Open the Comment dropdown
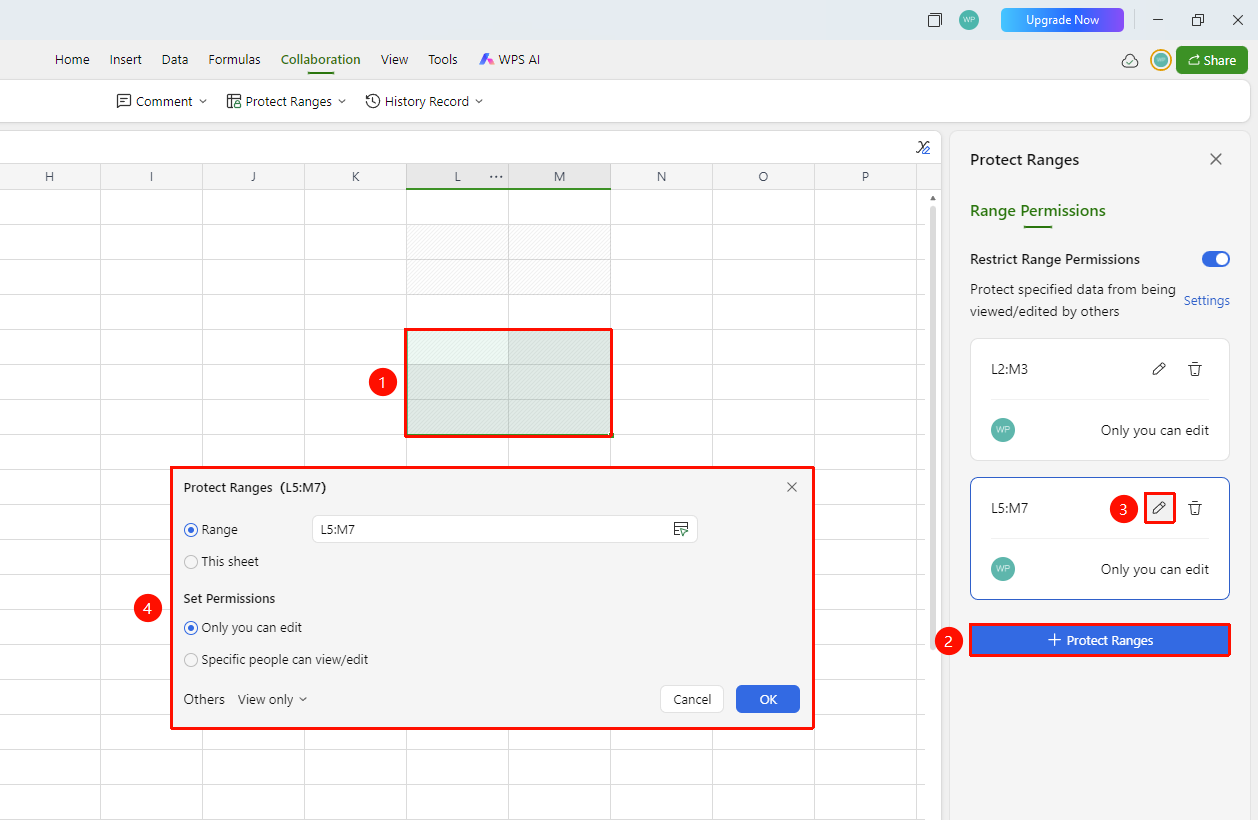The height and width of the screenshot is (820, 1258). click(162, 101)
